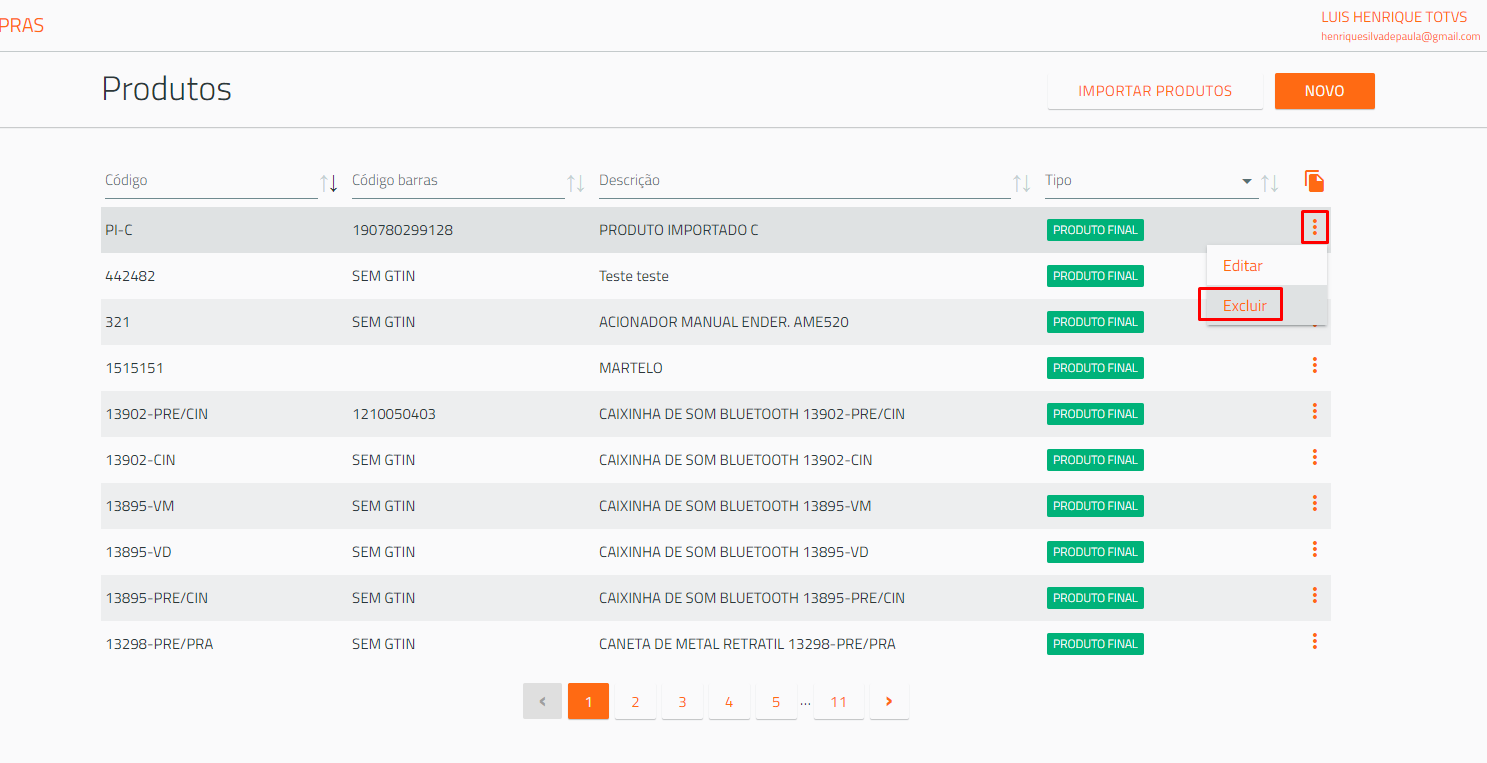Open the three-dot menu for 13895-VM row
Image resolution: width=1487 pixels, height=763 pixels.
[1314, 504]
